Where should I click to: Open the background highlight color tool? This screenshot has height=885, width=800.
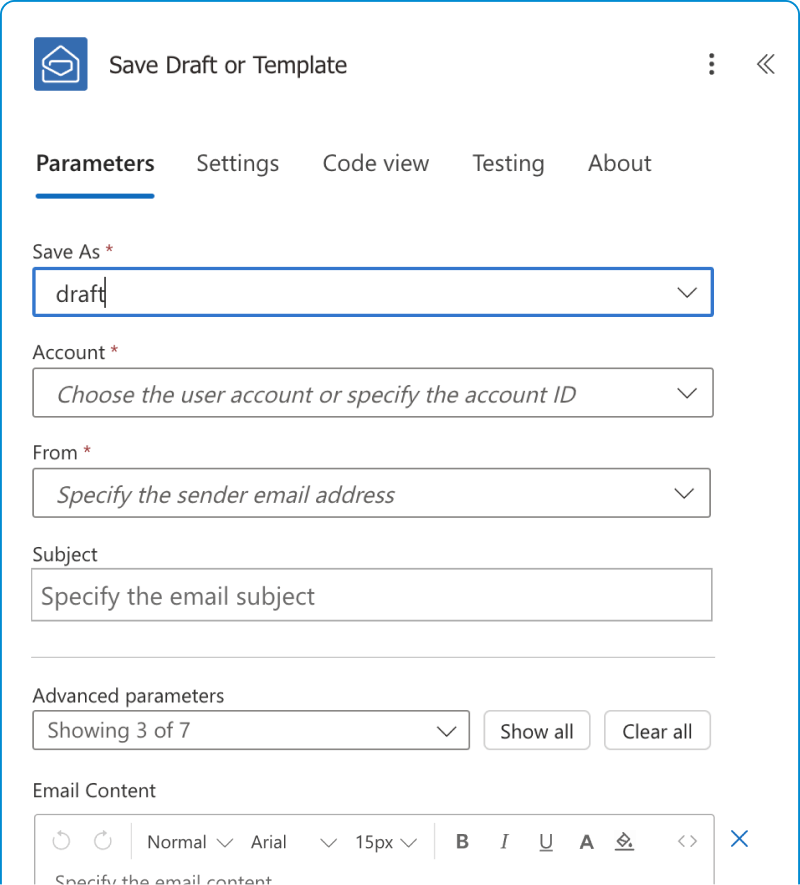coord(625,842)
